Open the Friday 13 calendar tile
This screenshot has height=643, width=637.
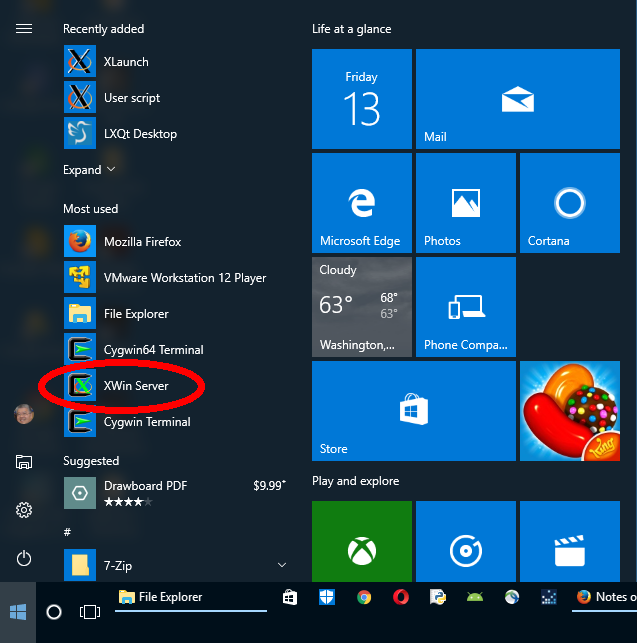tap(362, 99)
